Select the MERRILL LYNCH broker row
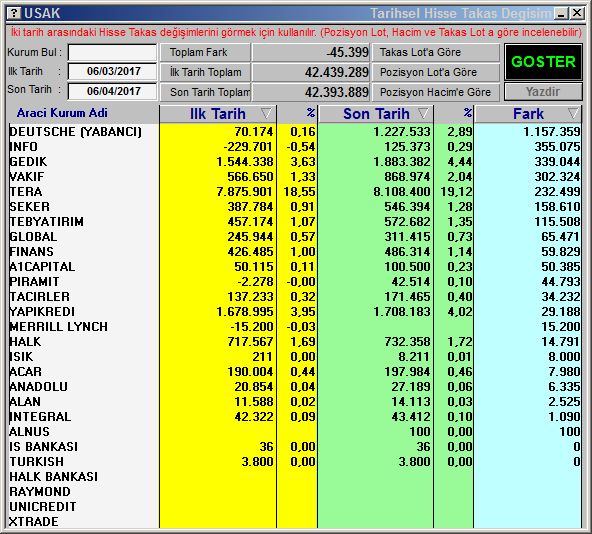 tap(294, 326)
